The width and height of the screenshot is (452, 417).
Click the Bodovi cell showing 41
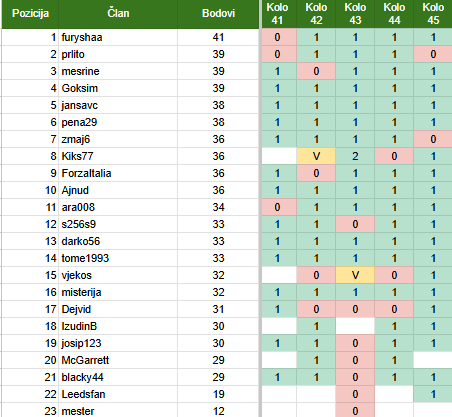[x=218, y=37]
